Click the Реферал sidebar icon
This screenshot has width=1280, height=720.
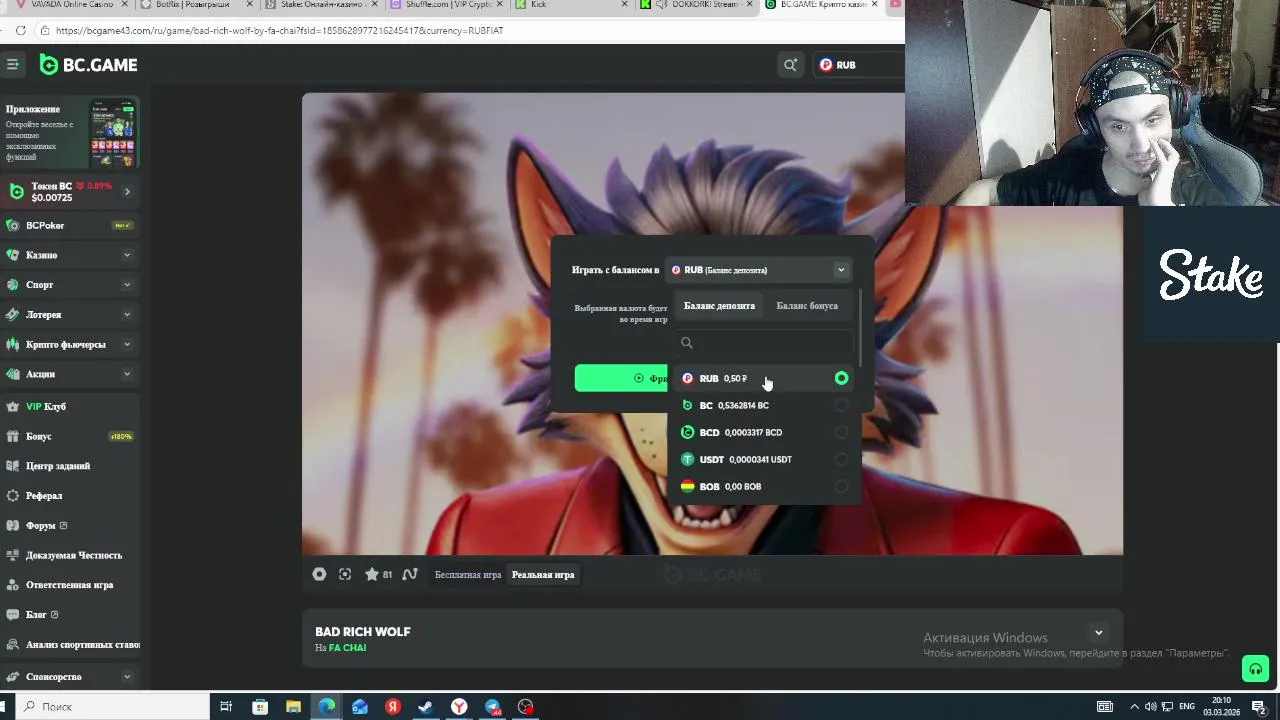pos(13,495)
